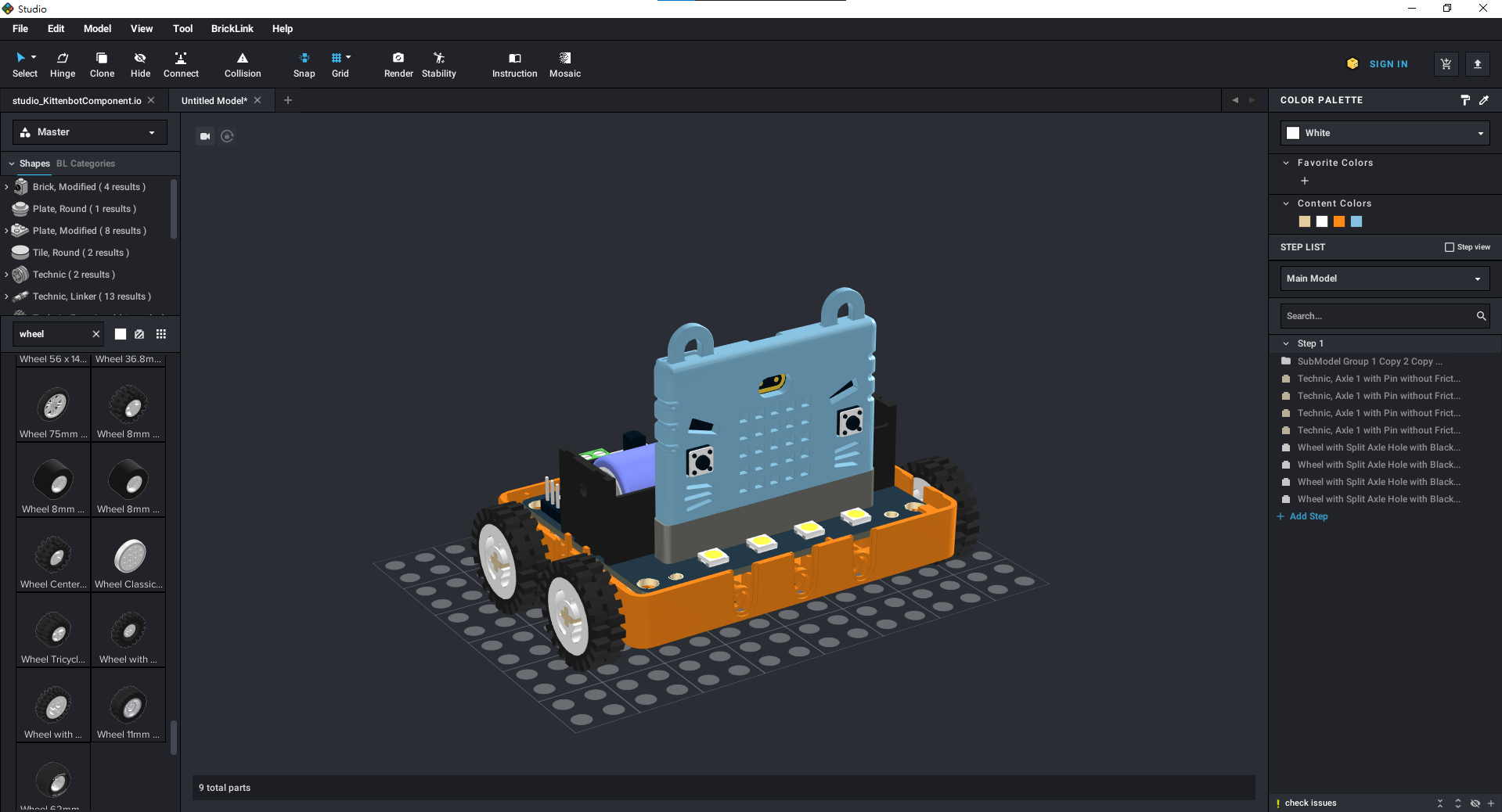Screen dimensions: 1502x812
Task: Switch to studio_KittenbotComponent.io tab
Action: (x=77, y=101)
